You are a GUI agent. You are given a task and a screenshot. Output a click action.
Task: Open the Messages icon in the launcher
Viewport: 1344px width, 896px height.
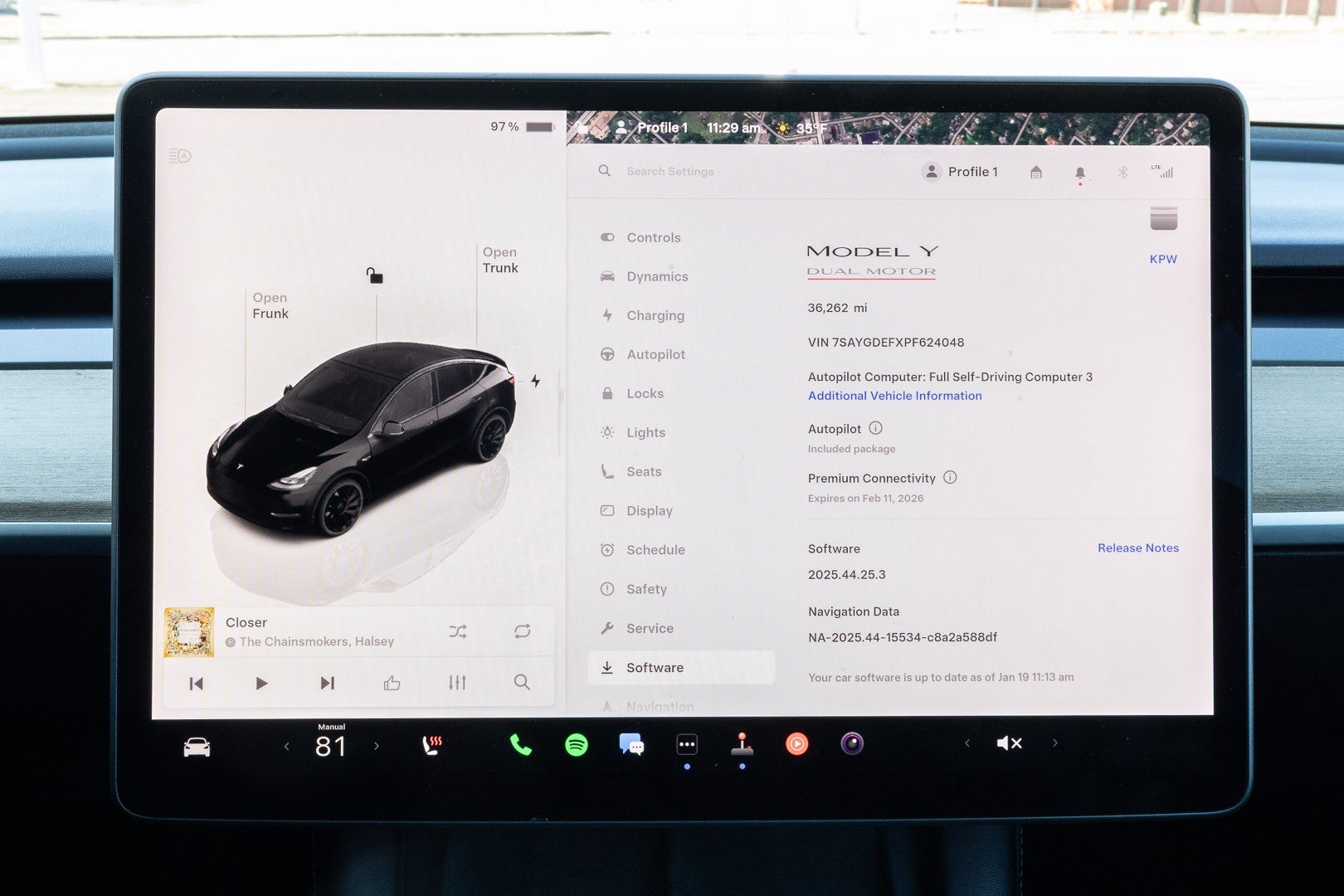pyautogui.click(x=631, y=744)
